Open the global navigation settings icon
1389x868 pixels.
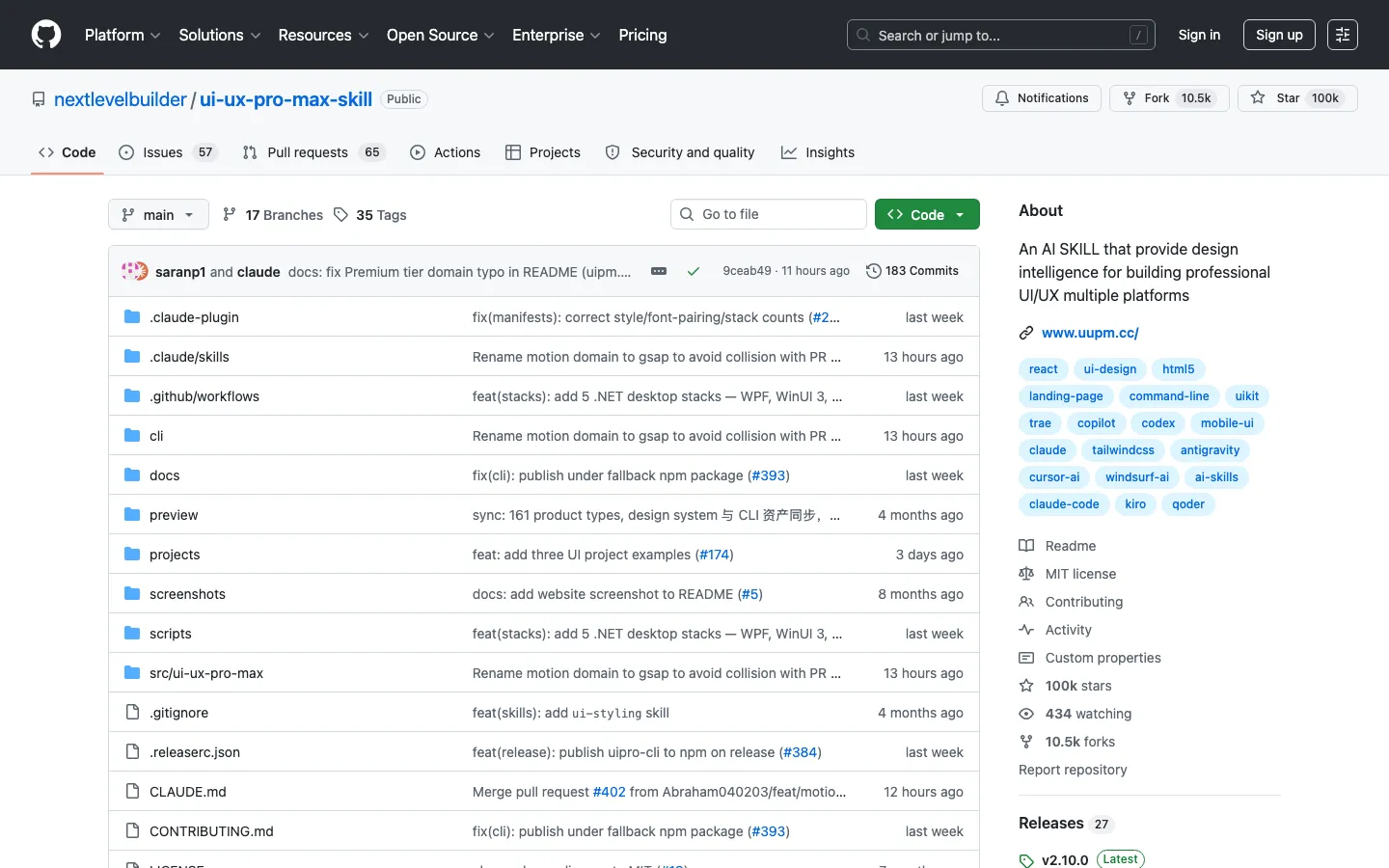pos(1342,35)
